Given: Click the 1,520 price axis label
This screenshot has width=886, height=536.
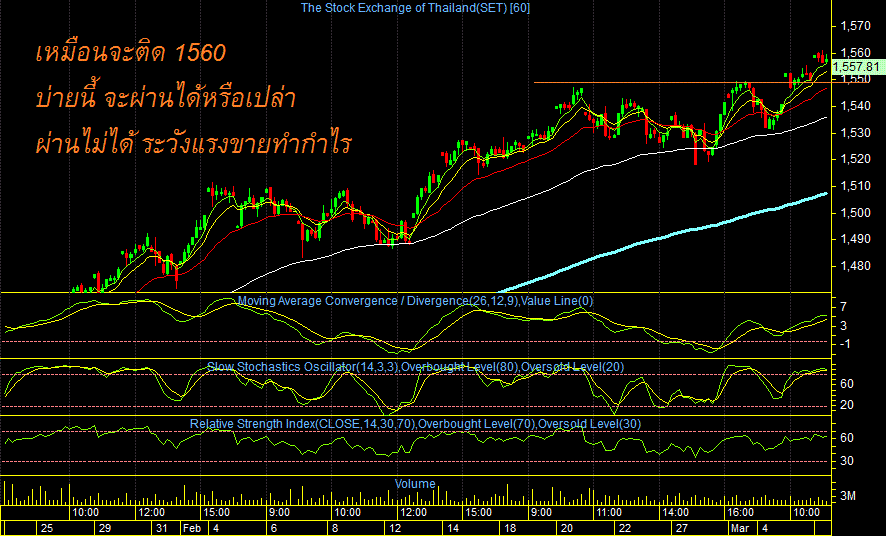Looking at the screenshot, I should pos(855,159).
